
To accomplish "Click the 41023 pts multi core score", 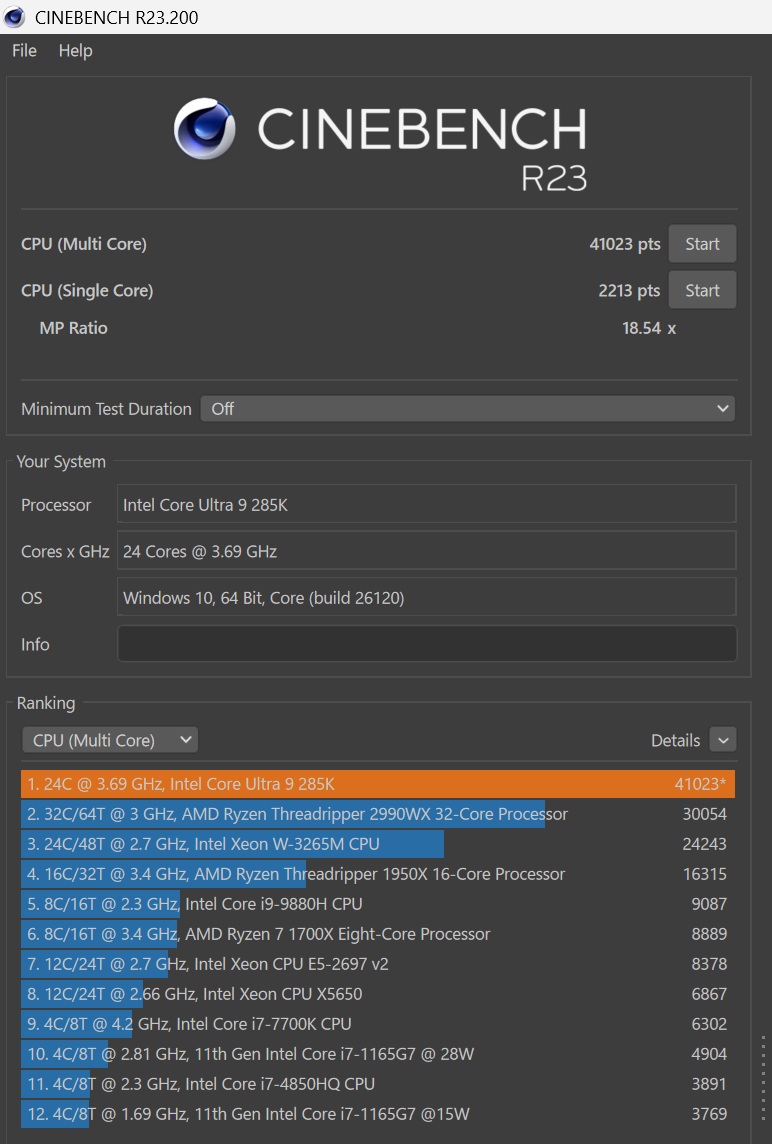I will [625, 244].
